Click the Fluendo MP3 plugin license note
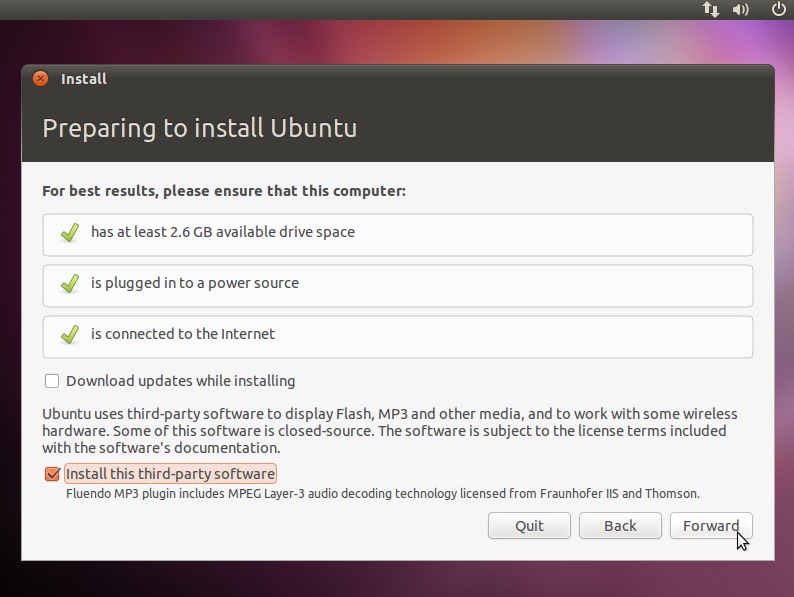The width and height of the screenshot is (794, 597). (382, 494)
